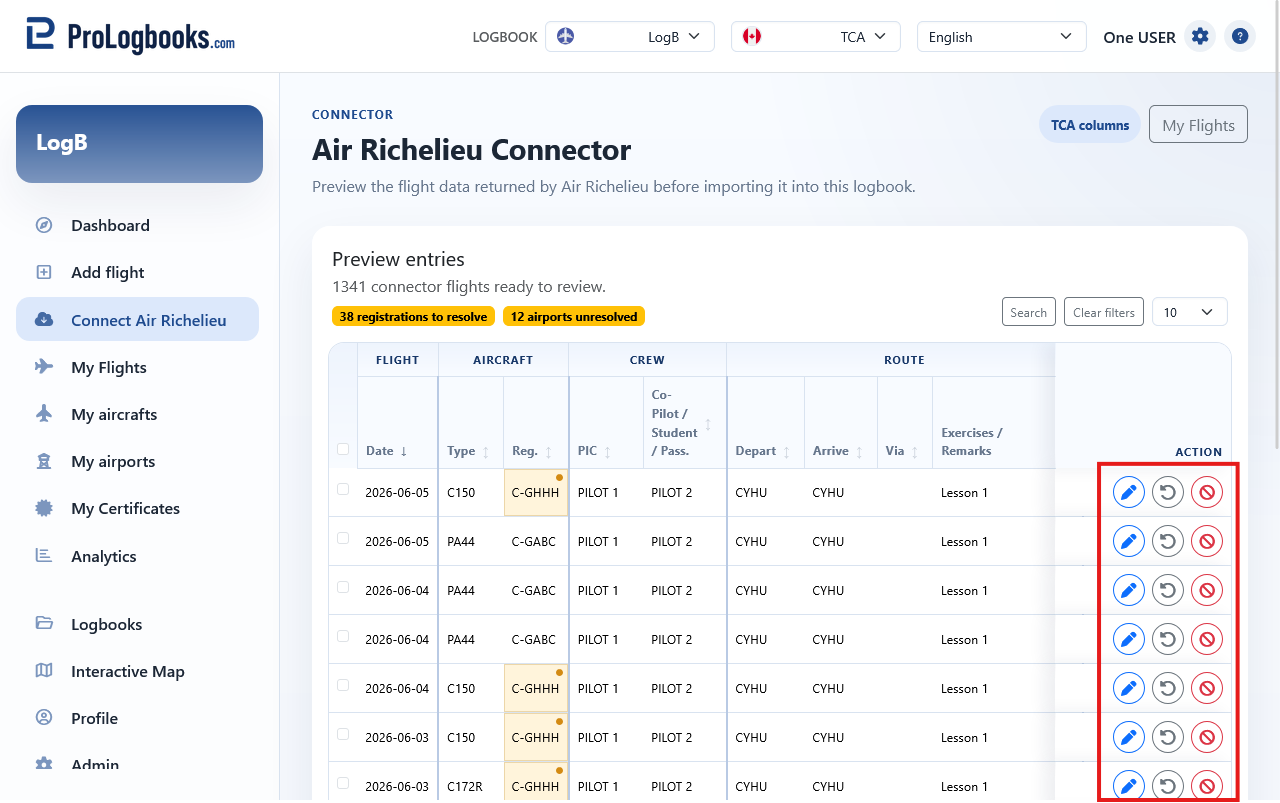The image size is (1280, 803).
Task: Check the 2026-06-03 C150 row checkbox
Action: (x=343, y=734)
